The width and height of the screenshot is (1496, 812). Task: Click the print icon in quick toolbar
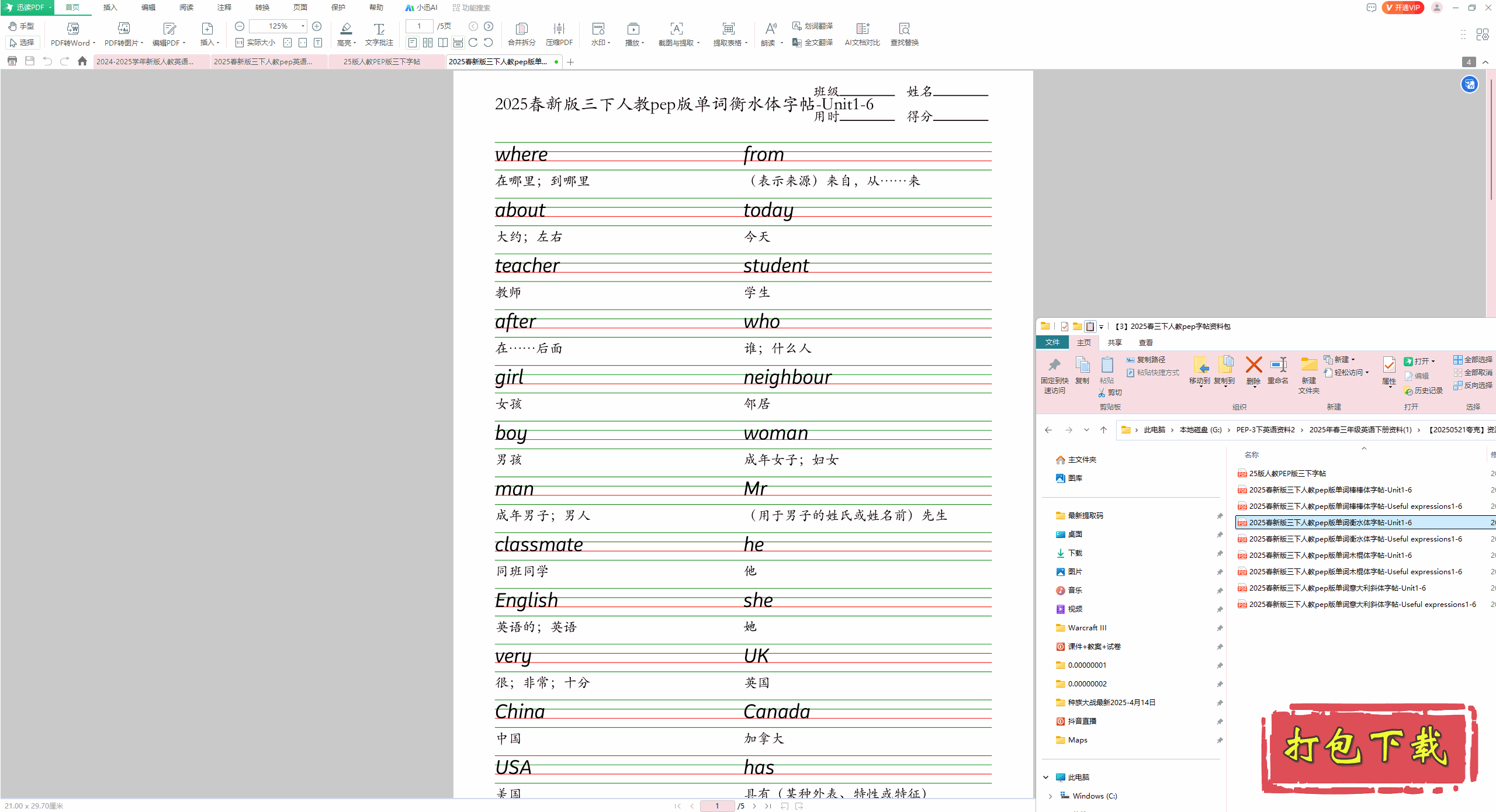coord(12,61)
